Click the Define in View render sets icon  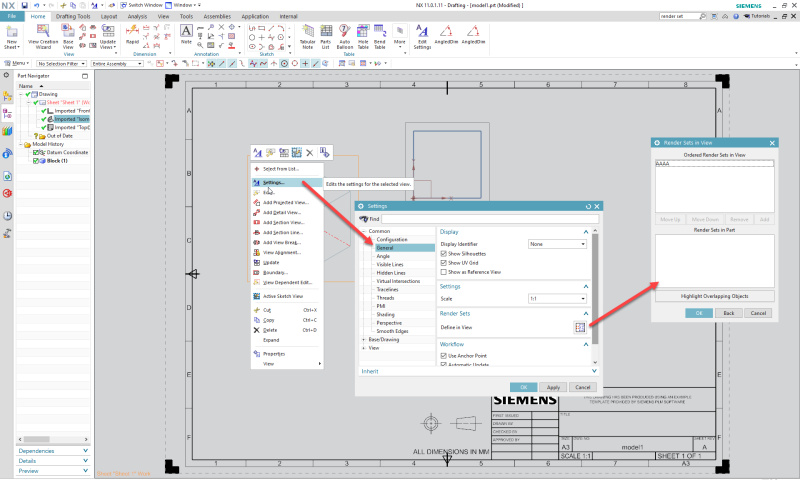point(580,327)
